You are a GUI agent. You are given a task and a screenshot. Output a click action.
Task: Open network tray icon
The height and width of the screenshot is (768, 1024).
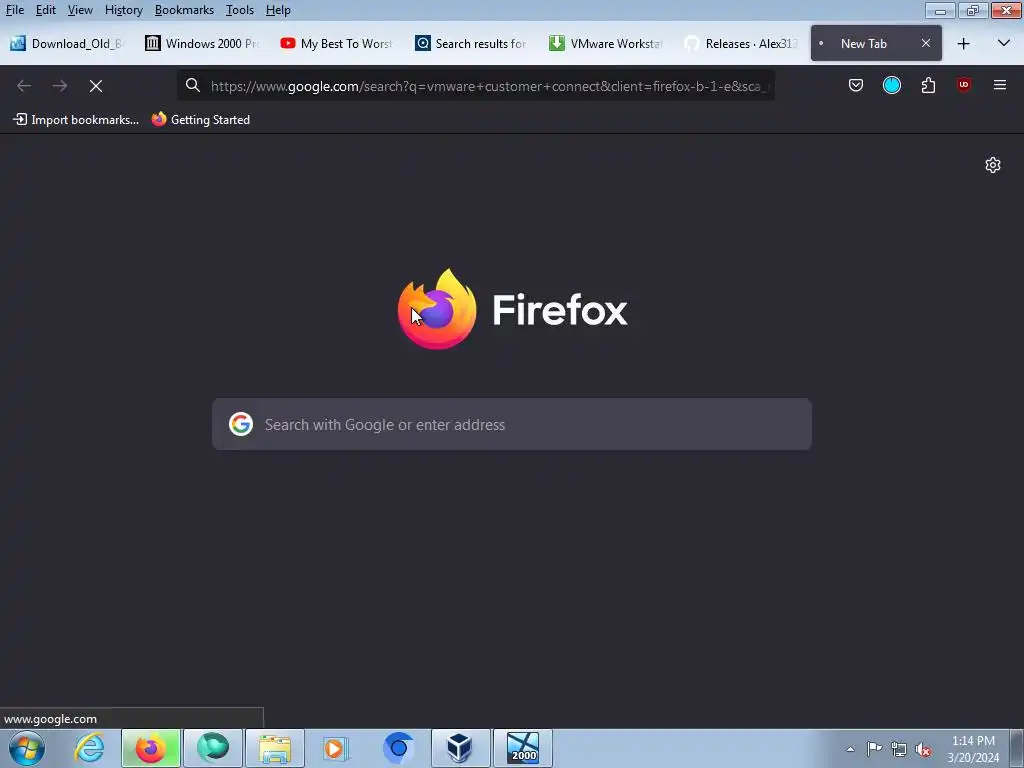coord(899,749)
